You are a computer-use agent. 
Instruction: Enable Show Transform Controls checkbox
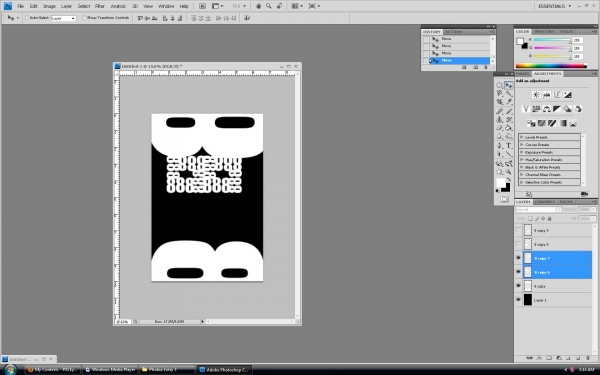point(85,18)
